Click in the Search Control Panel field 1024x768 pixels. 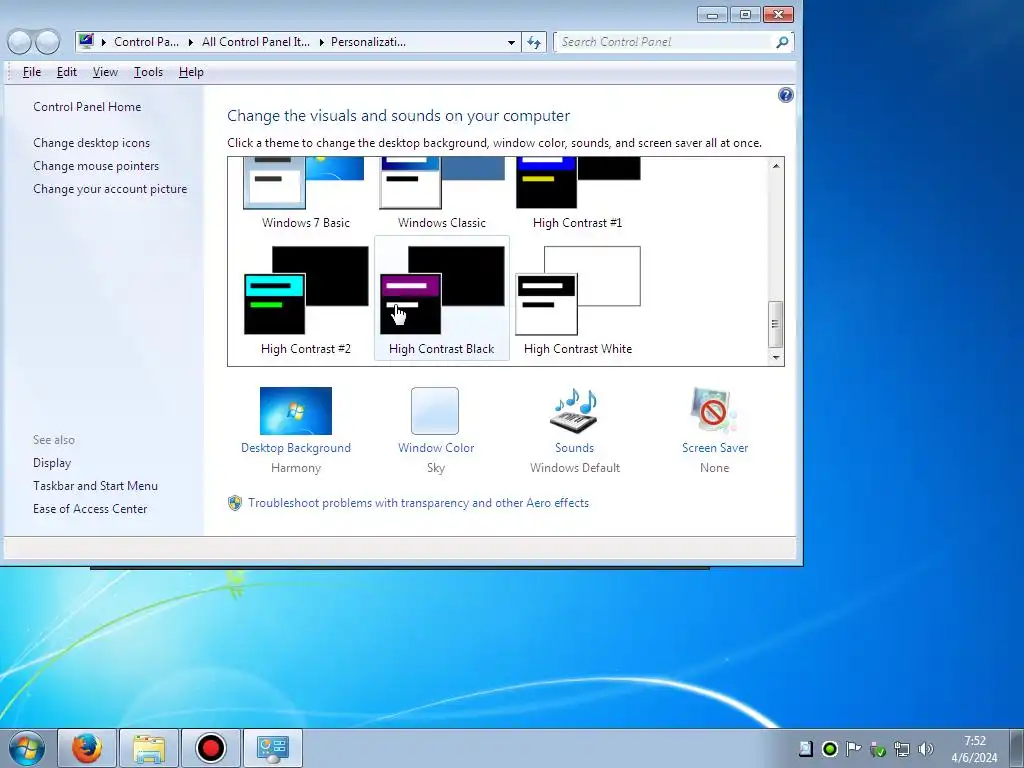665,42
